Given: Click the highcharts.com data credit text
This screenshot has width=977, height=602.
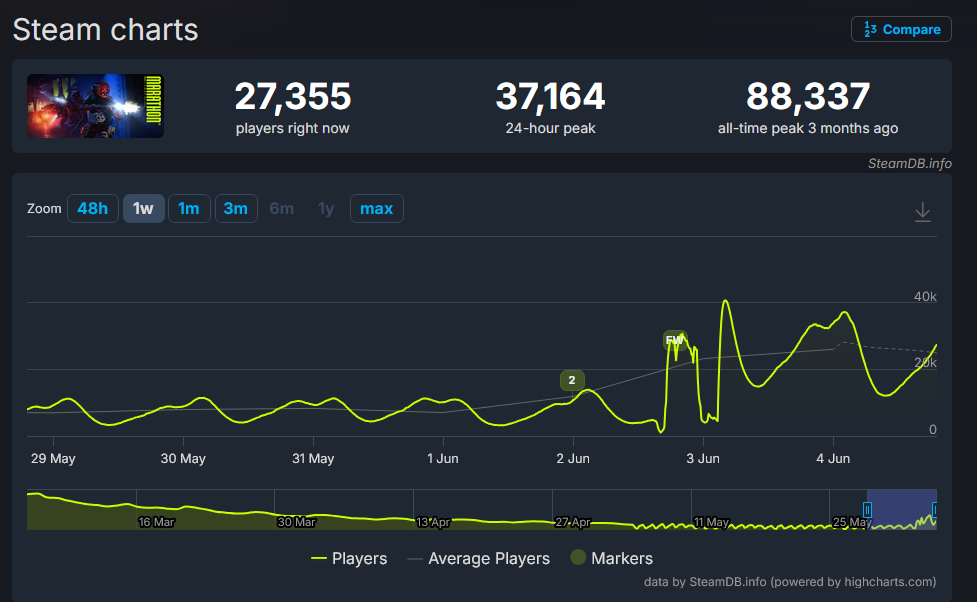Looking at the screenshot, I should [x=789, y=581].
